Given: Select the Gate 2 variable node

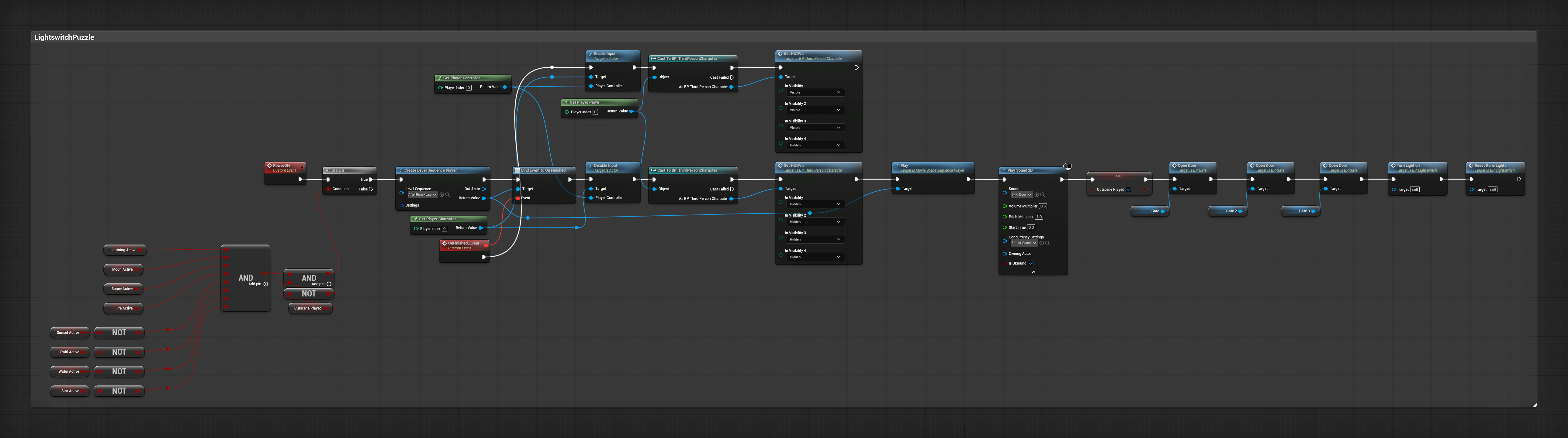Looking at the screenshot, I should pos(1227,211).
